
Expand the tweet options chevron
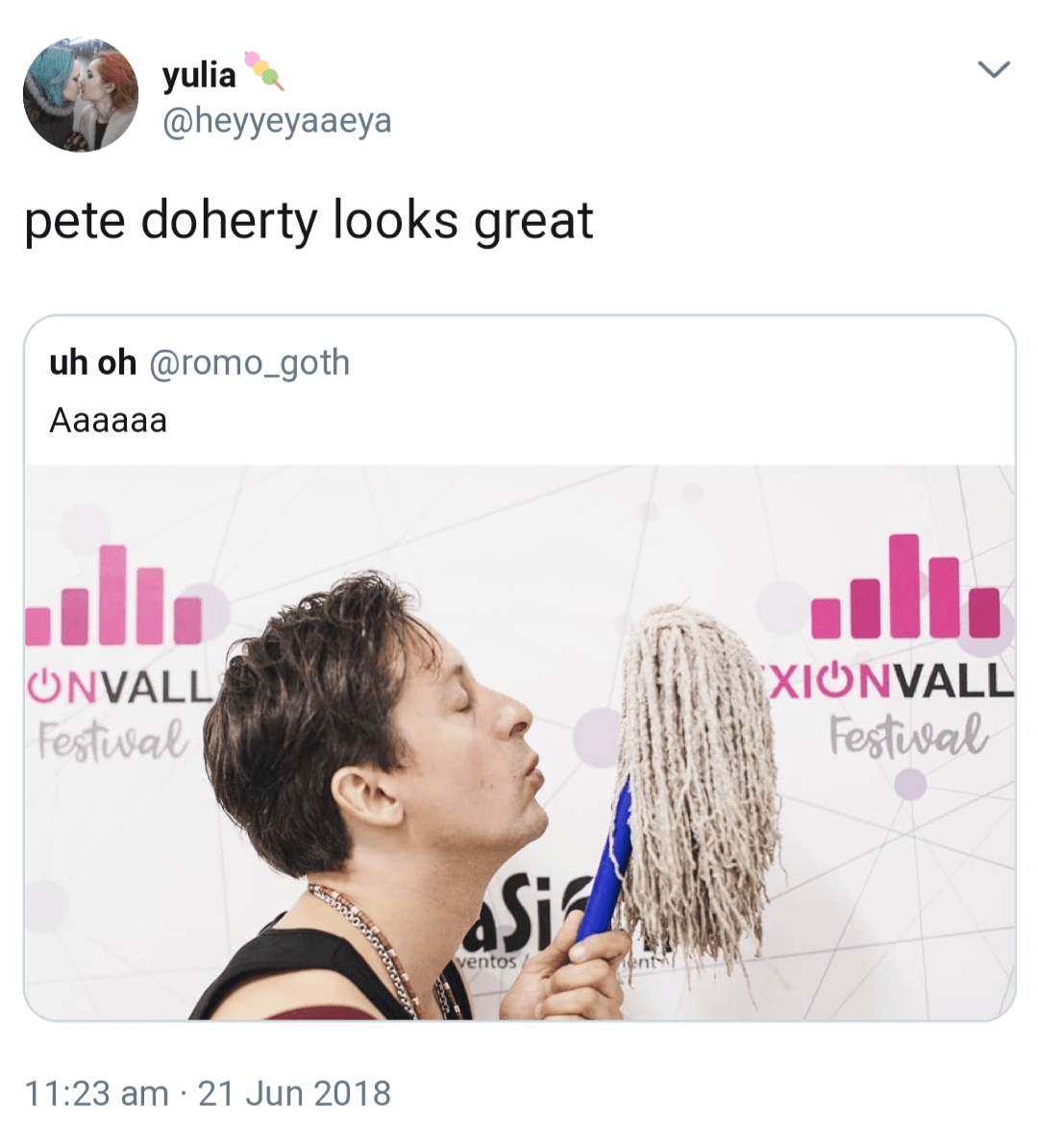coord(994,69)
